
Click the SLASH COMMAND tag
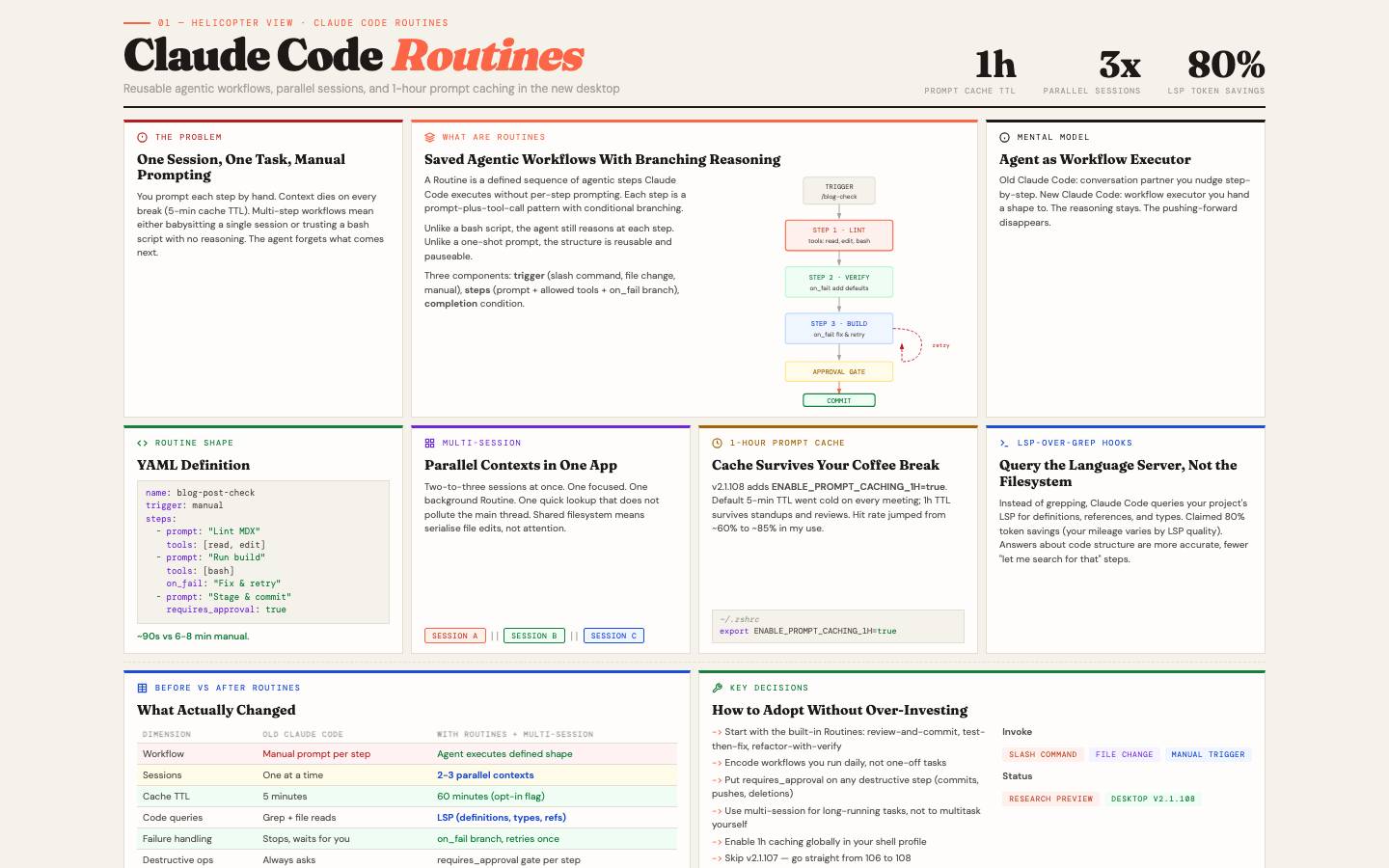[1043, 754]
